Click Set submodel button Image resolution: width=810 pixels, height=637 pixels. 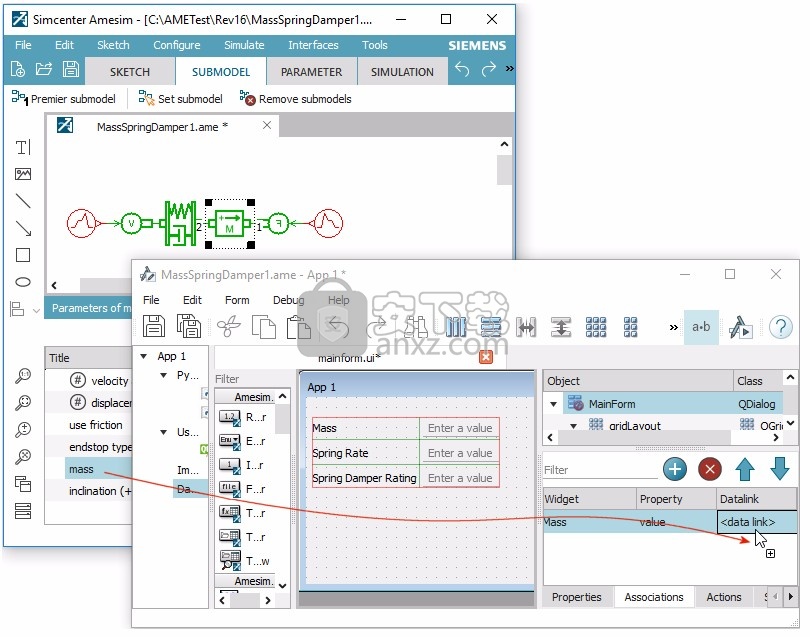point(180,99)
